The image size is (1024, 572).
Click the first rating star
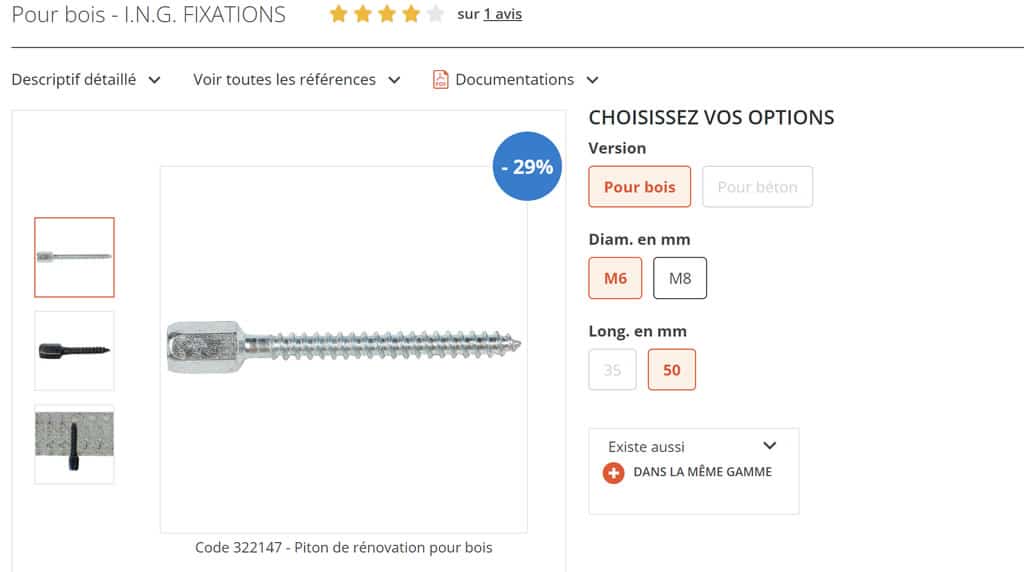click(338, 14)
